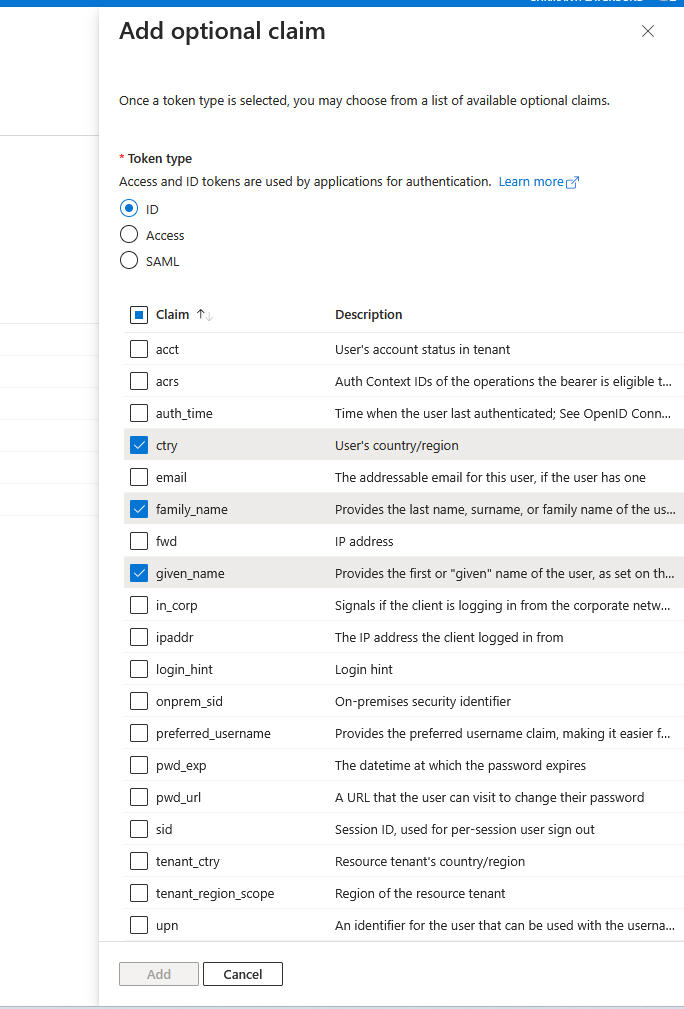Click the 'Region of the resource tenant' description

tap(420, 893)
